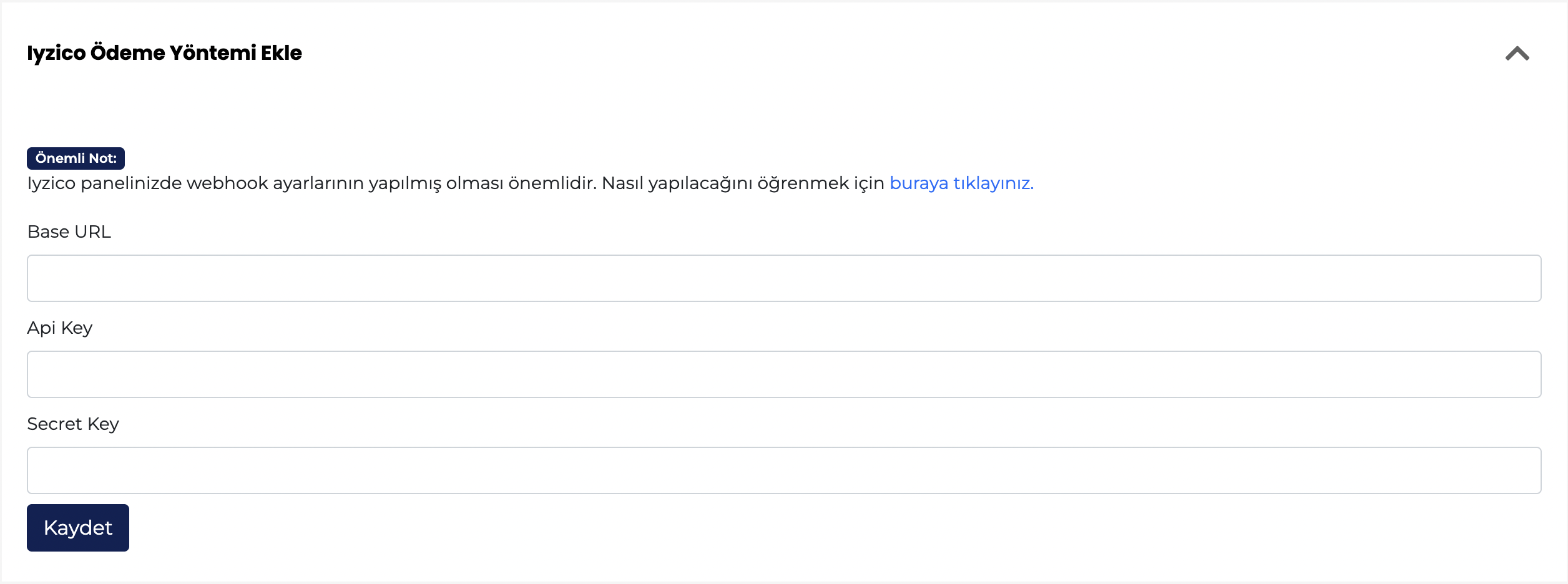The height and width of the screenshot is (584, 1568).
Task: Click the word Iyzico in note paragraph
Action: click(x=51, y=183)
